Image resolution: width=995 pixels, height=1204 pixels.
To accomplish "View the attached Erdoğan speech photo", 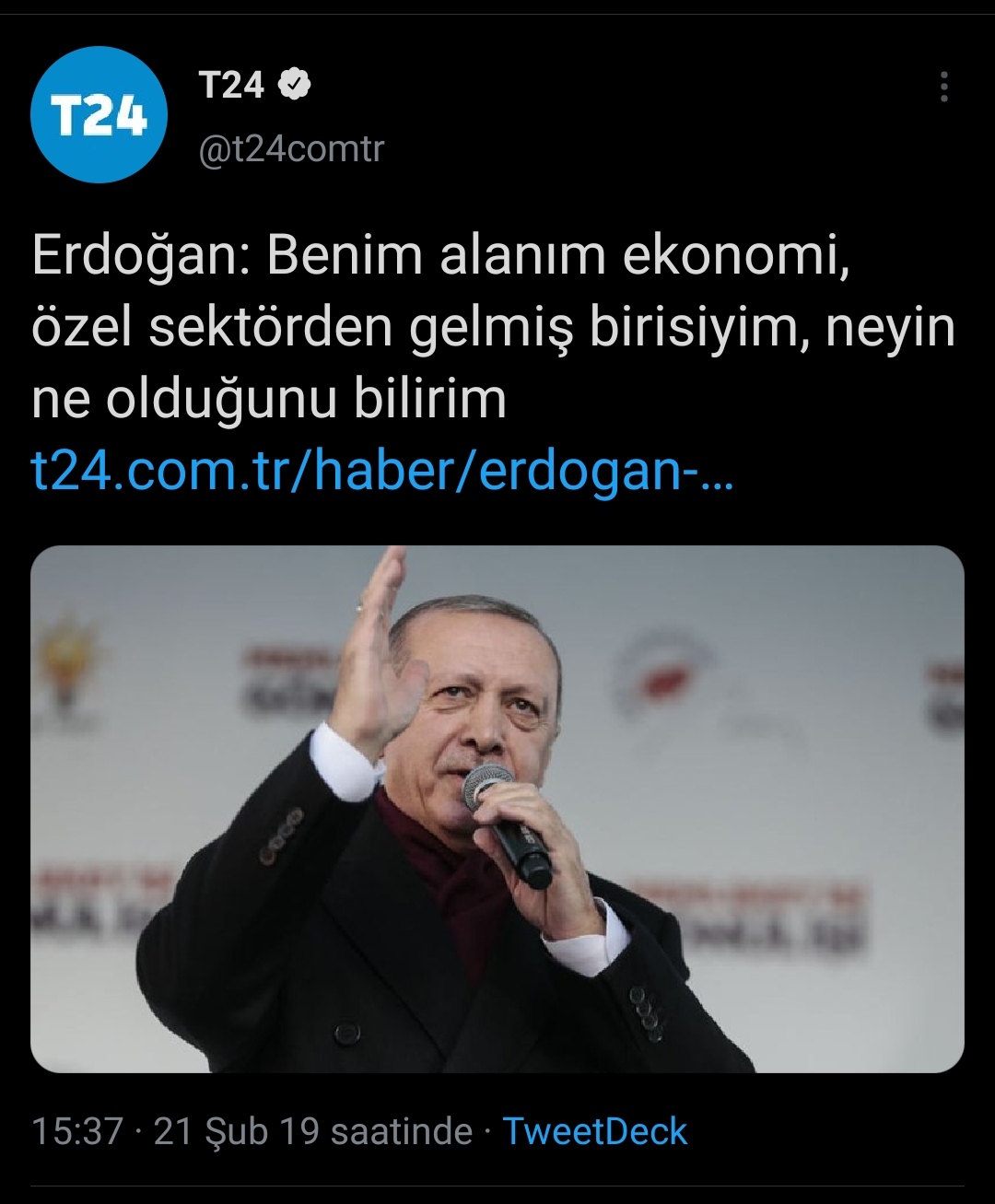I will pyautogui.click(x=497, y=809).
